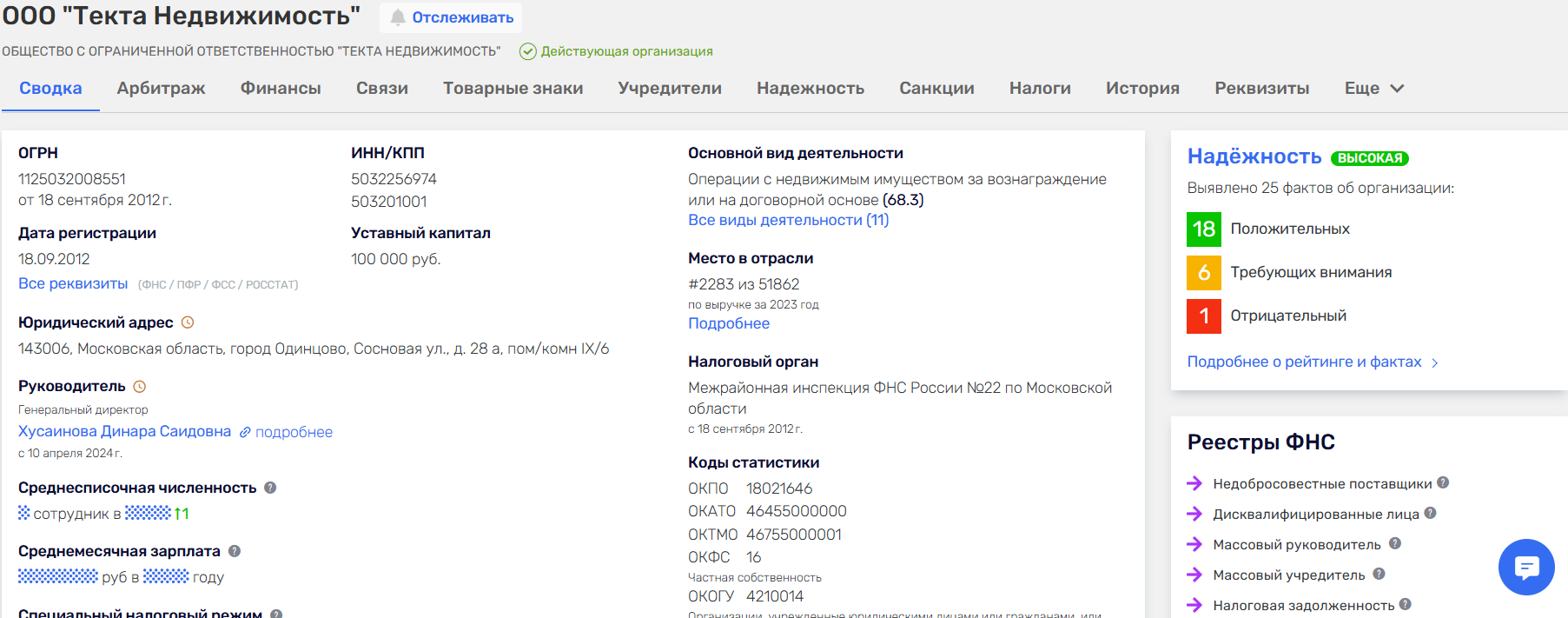Click the ИНН value 5032256974
Image resolution: width=1568 pixels, height=618 pixels.
point(394,179)
